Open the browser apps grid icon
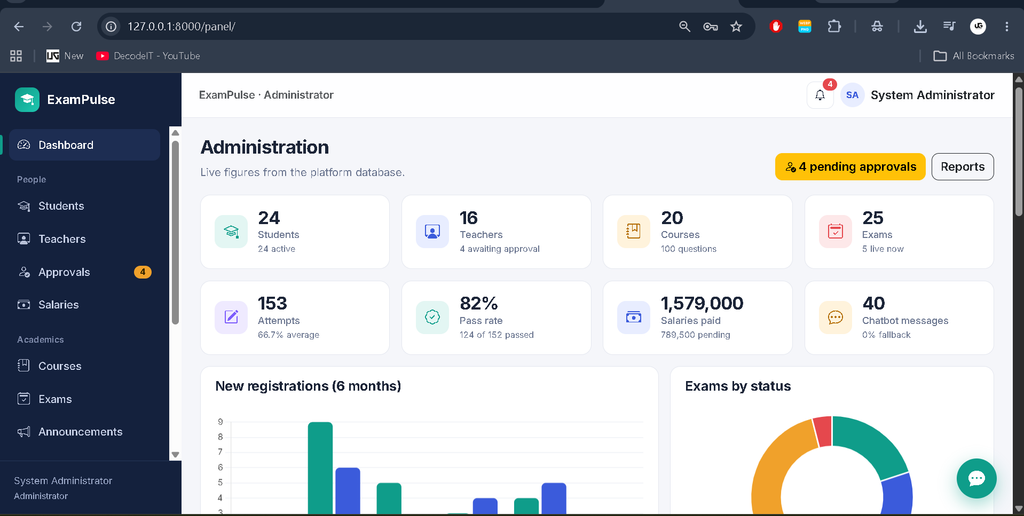This screenshot has width=1024, height=516. click(16, 56)
